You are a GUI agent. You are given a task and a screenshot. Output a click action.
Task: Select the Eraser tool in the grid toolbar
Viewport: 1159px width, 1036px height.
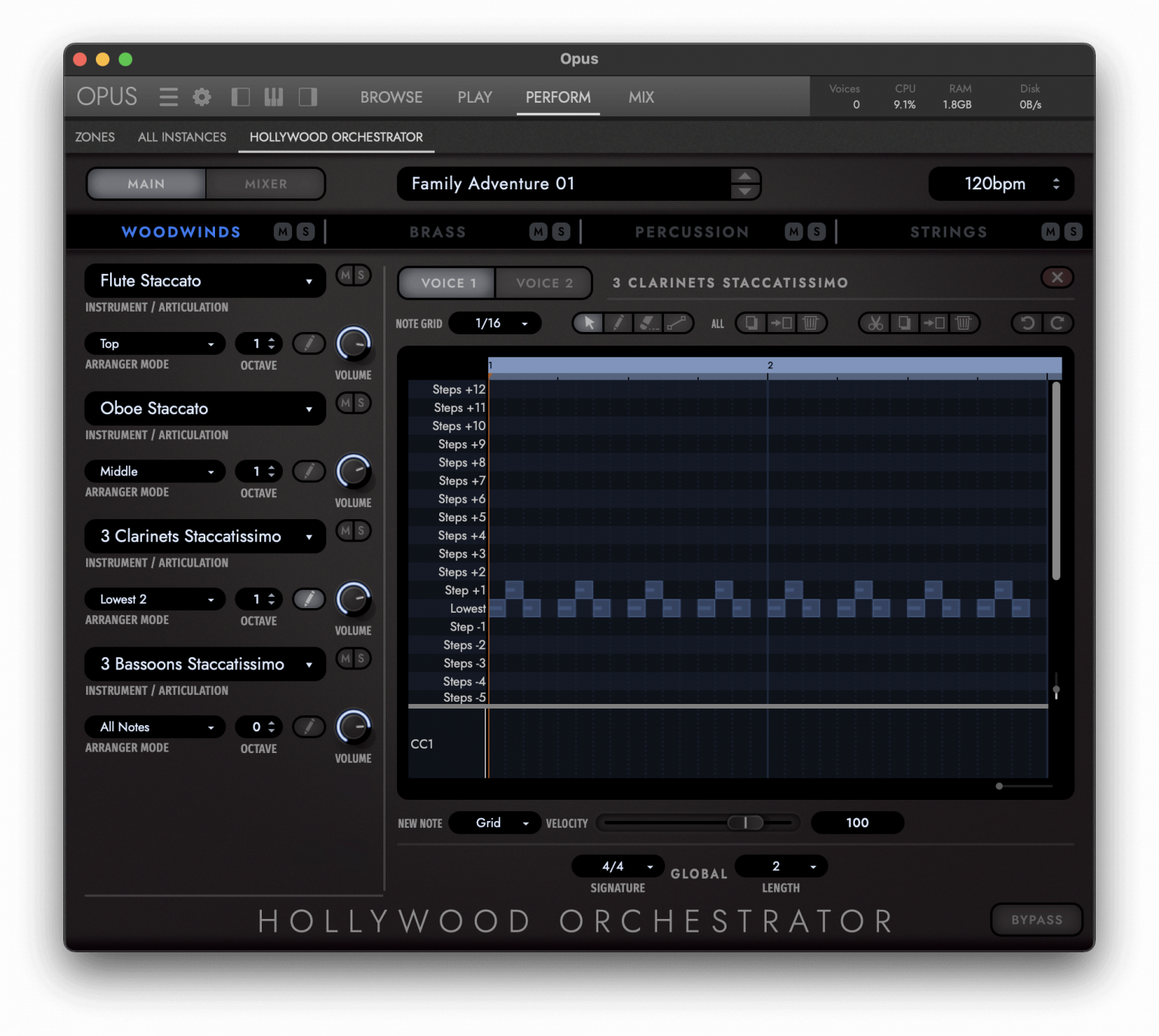[x=648, y=323]
